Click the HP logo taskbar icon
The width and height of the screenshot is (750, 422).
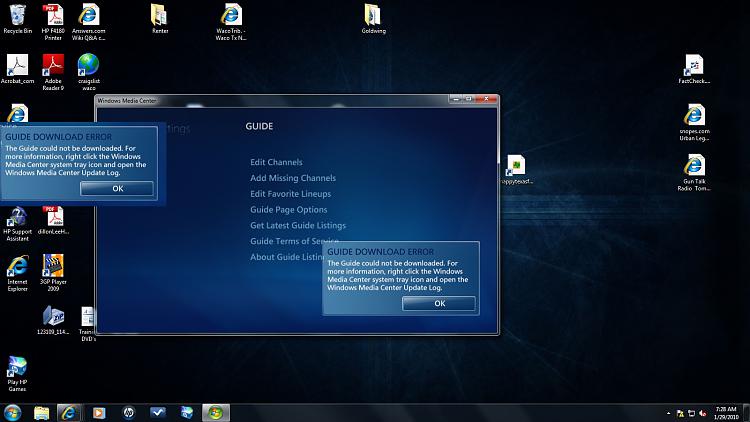click(x=129, y=412)
